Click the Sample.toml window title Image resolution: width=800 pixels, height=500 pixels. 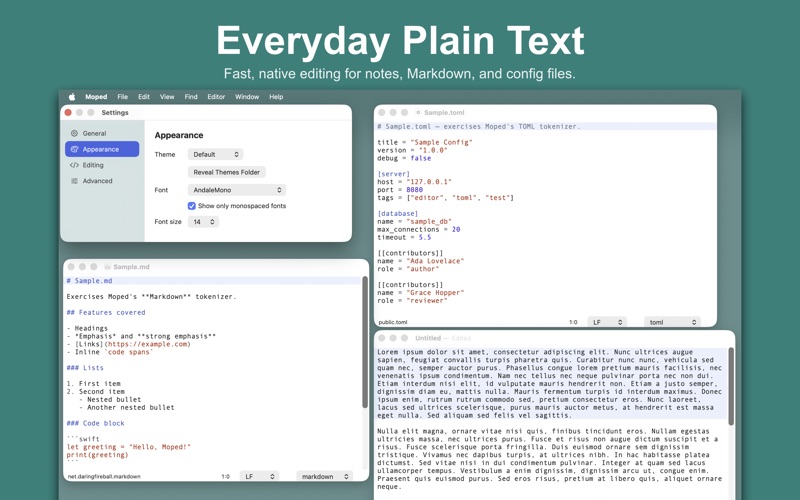[444, 112]
